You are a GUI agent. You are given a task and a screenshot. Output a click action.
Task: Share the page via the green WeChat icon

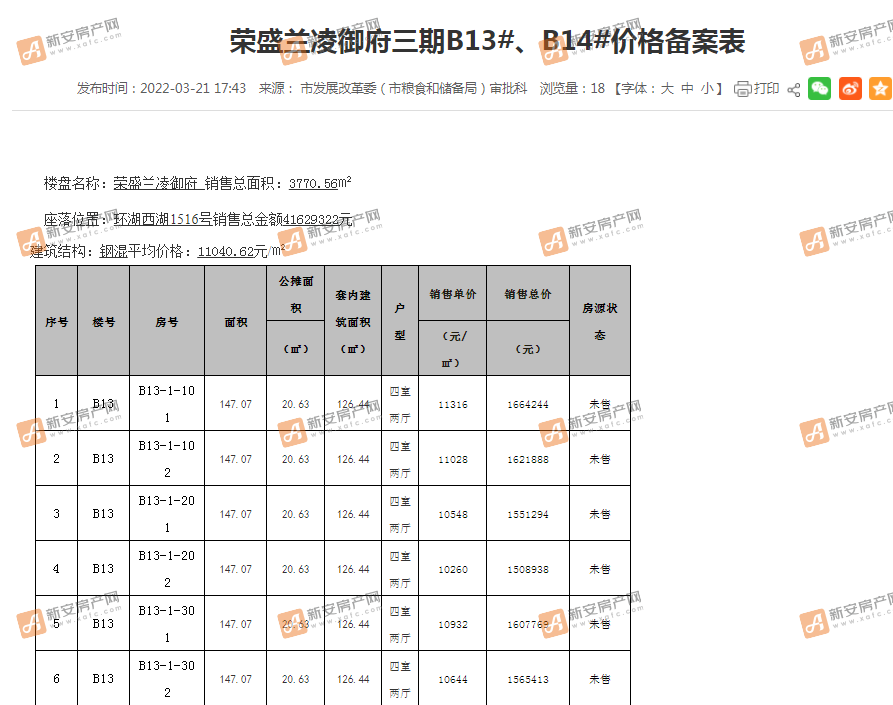point(819,88)
